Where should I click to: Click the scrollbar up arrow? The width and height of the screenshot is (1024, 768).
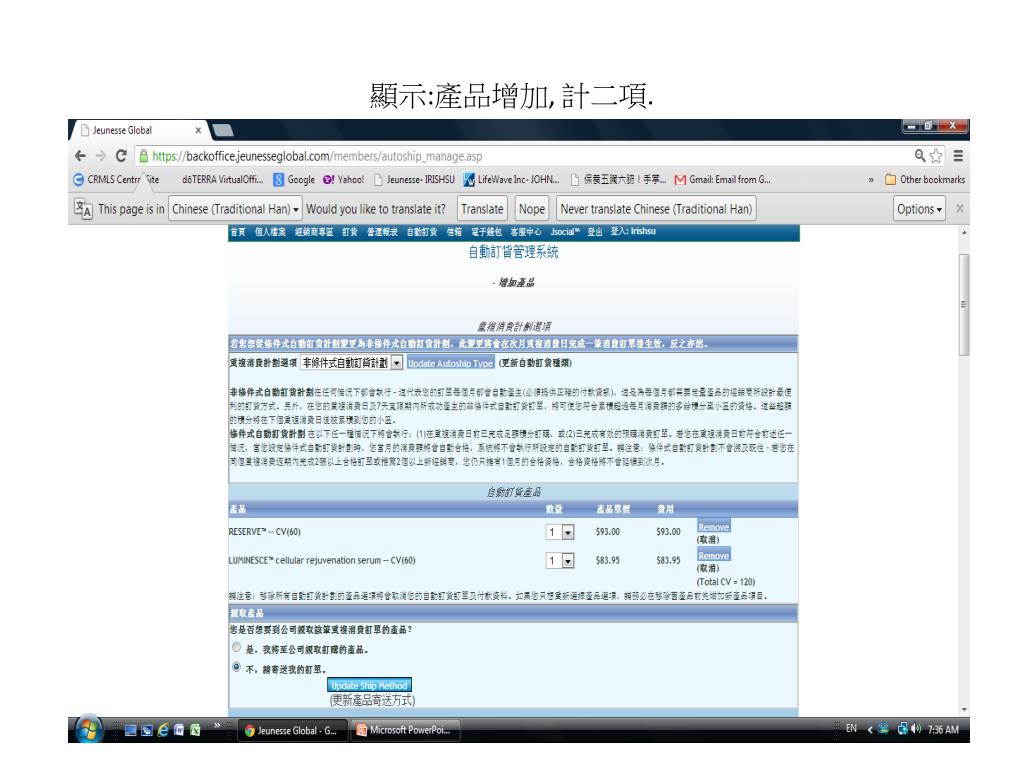pyautogui.click(x=964, y=232)
